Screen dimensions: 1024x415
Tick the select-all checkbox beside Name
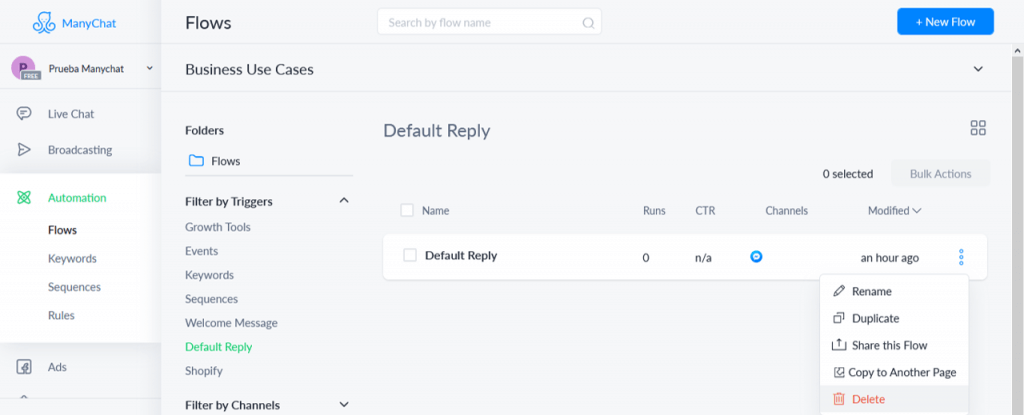tap(407, 210)
